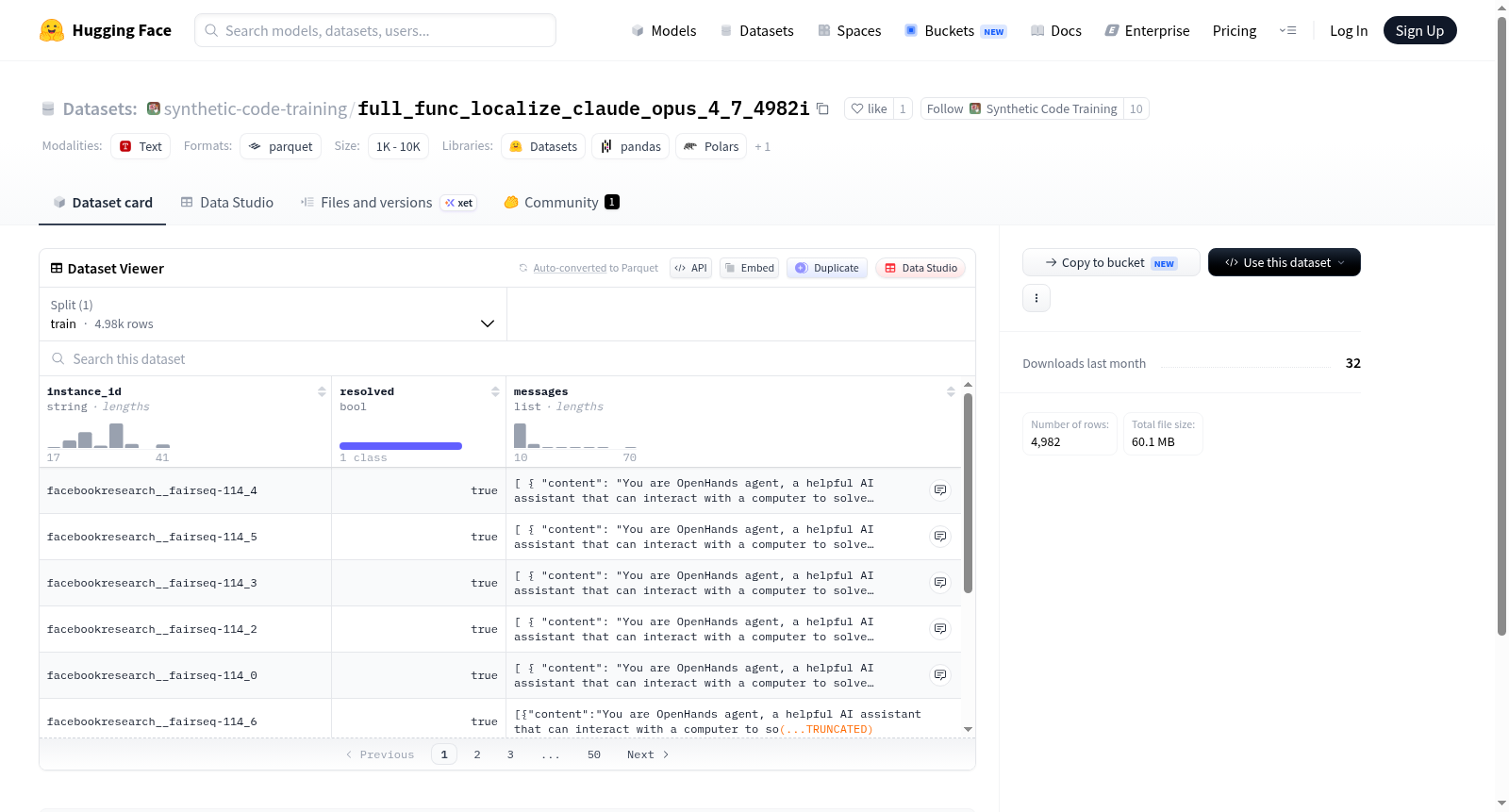Image resolution: width=1509 pixels, height=812 pixels.
Task: Open the three-dot more options button
Action: coord(1036,298)
